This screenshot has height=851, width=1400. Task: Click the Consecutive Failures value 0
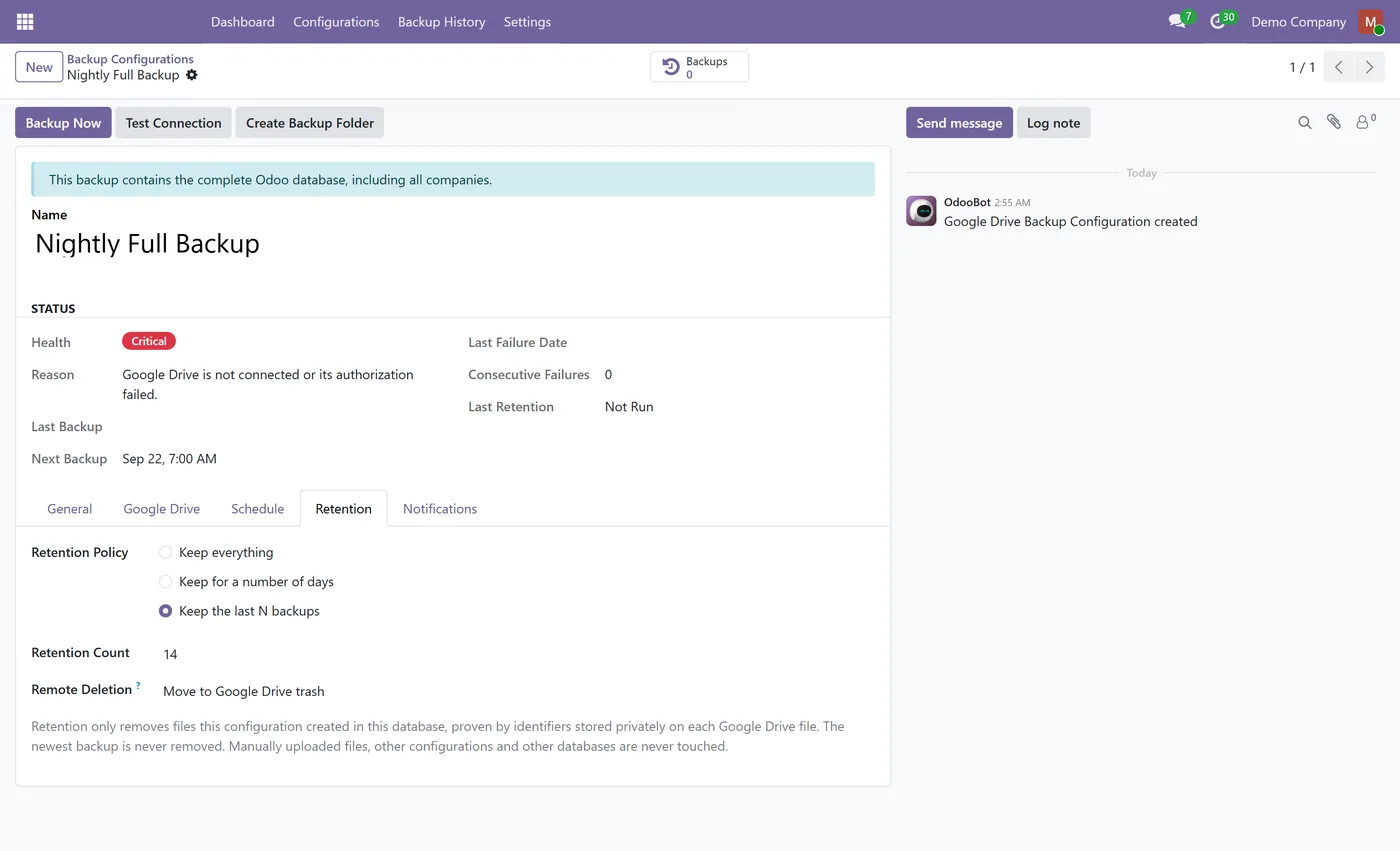[608, 375]
